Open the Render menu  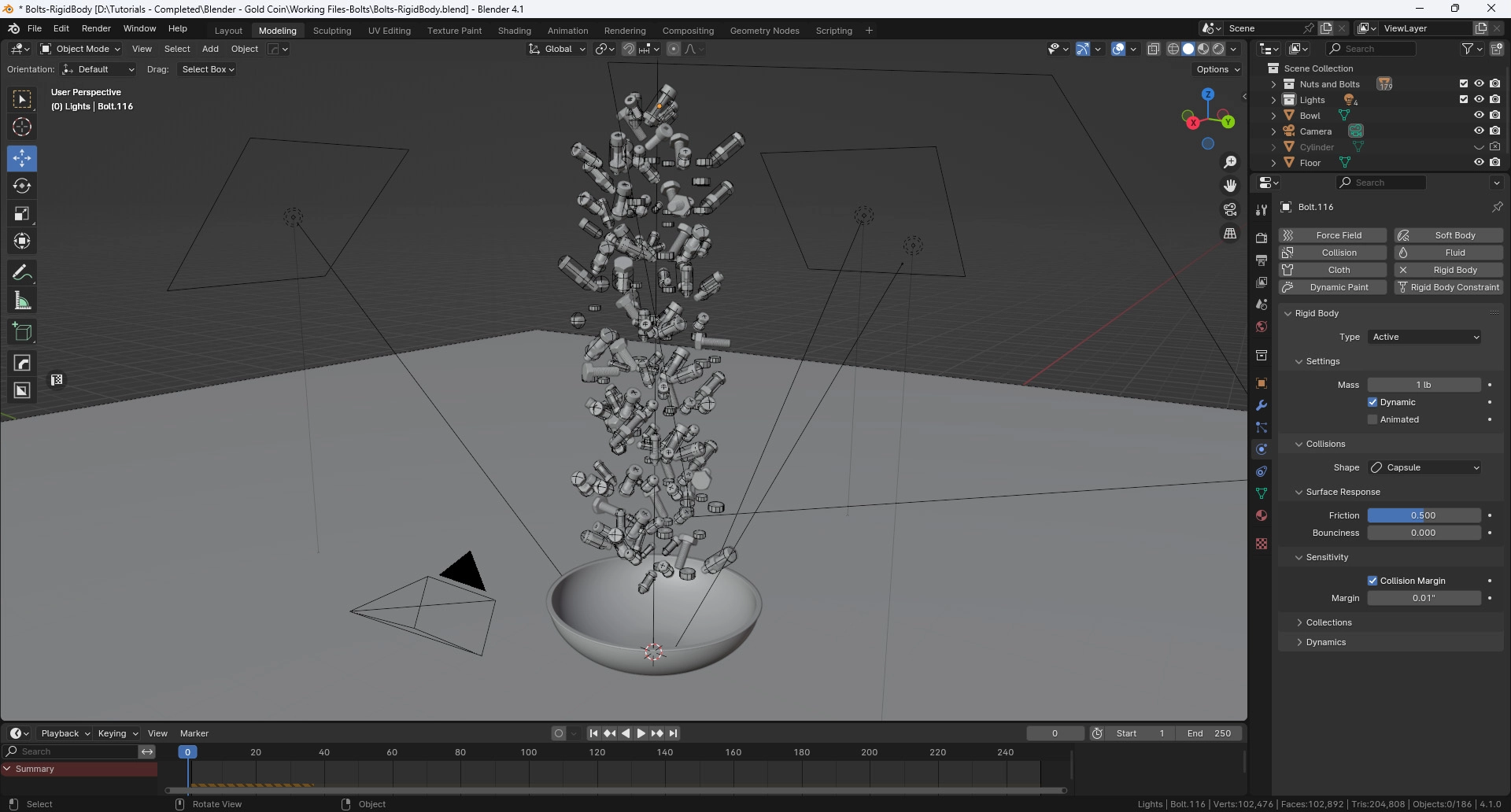tap(96, 28)
